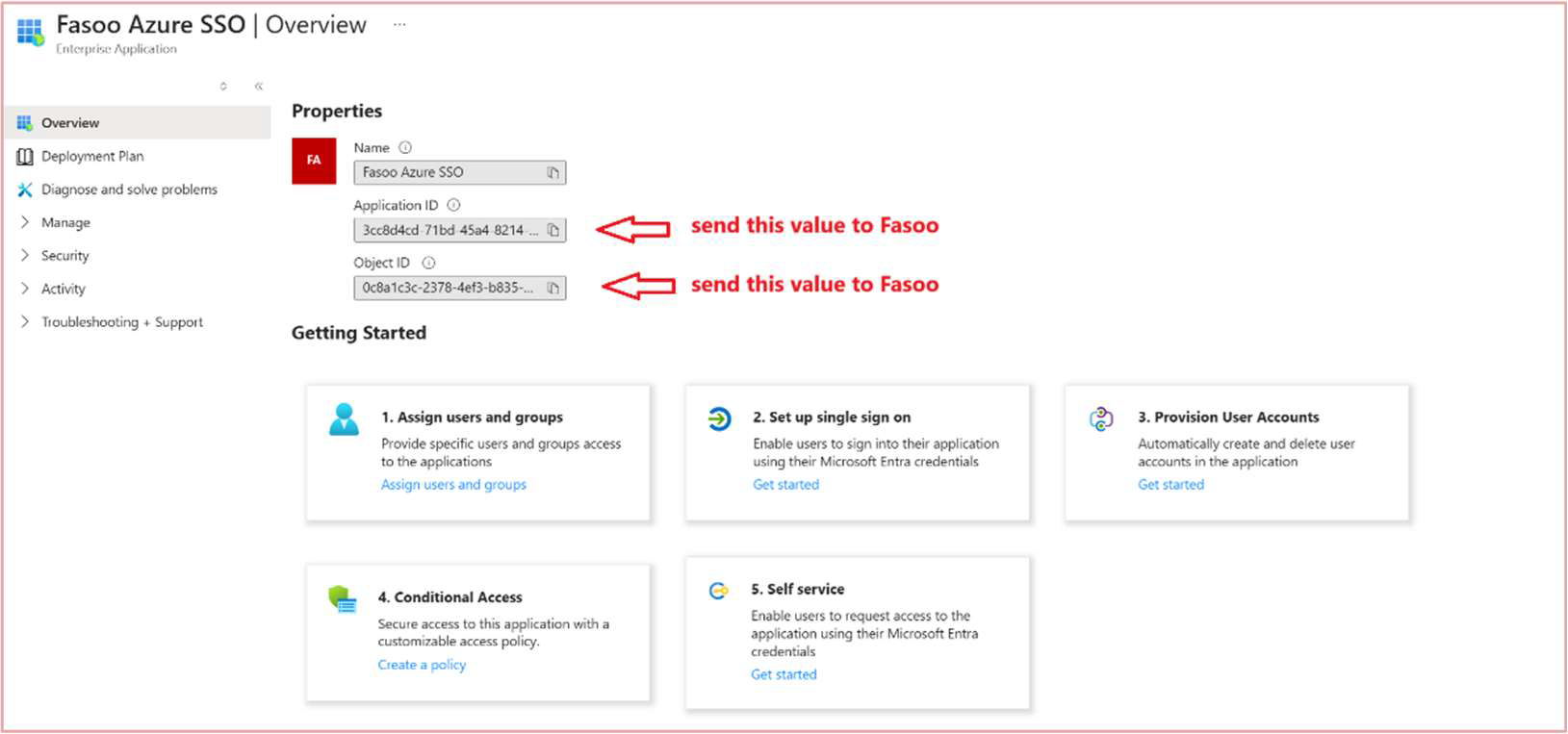Click the '3. Provision User Accounts' heading

click(x=1229, y=418)
